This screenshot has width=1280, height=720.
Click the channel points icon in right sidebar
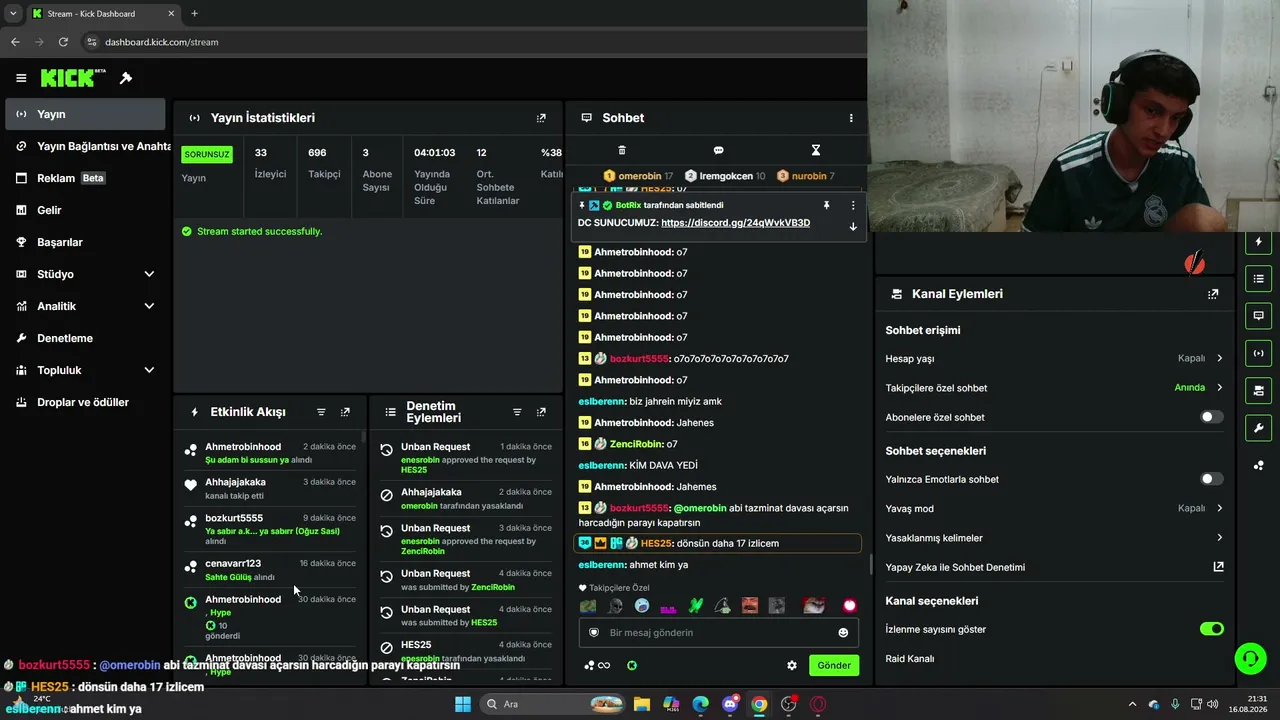pyautogui.click(x=1258, y=465)
